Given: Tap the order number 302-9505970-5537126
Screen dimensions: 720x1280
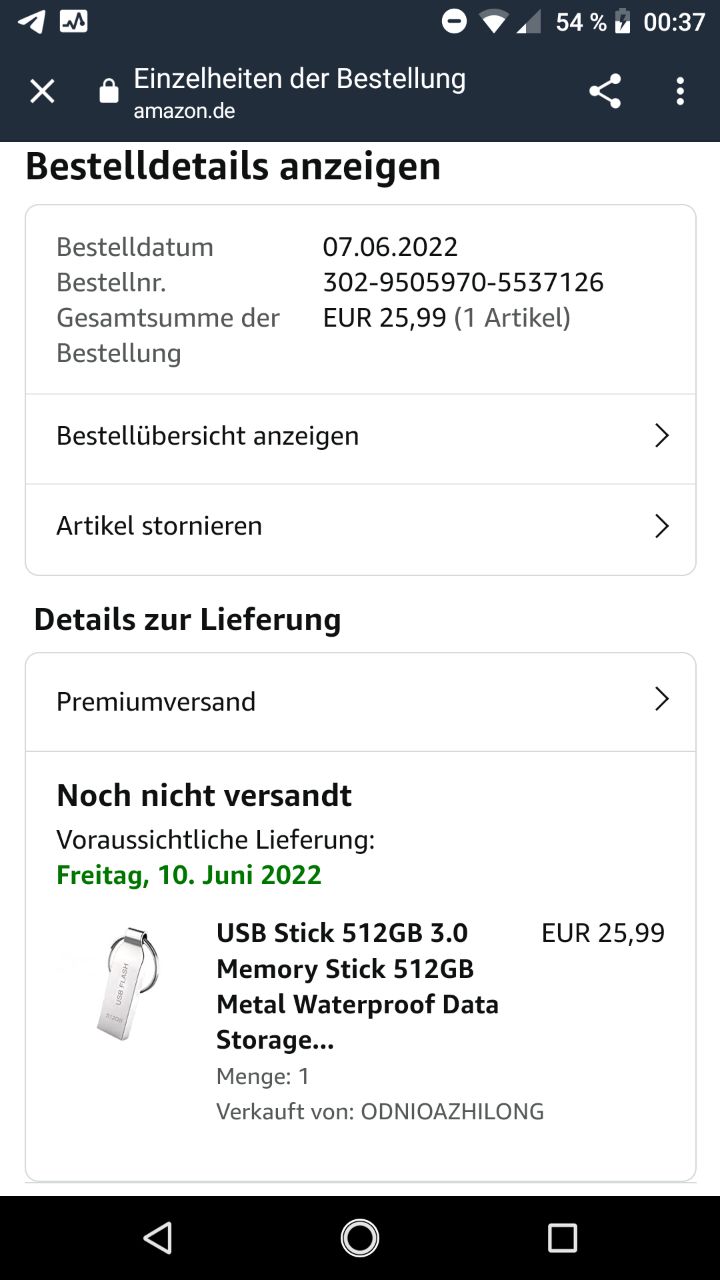Looking at the screenshot, I should tap(463, 283).
